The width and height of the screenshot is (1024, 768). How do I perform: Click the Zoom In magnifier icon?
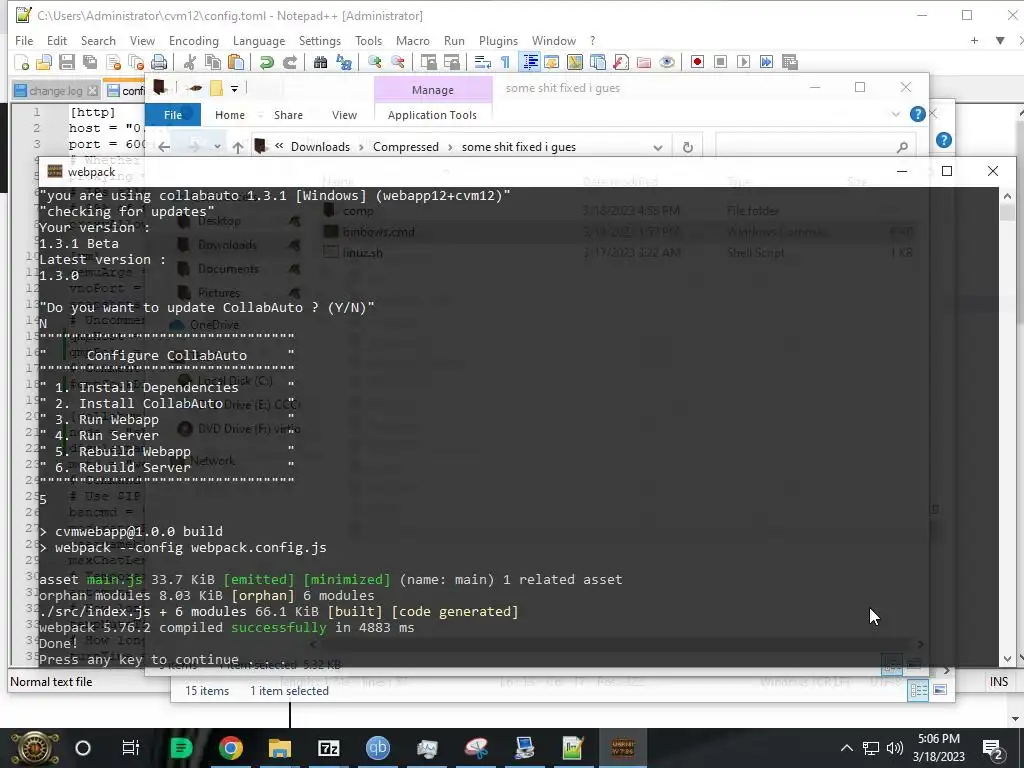pos(374,62)
